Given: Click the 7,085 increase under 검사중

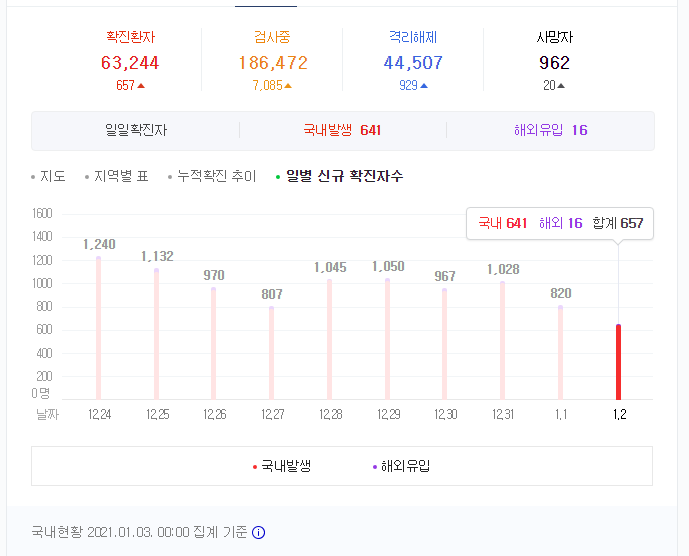Looking at the screenshot, I should (x=272, y=85).
